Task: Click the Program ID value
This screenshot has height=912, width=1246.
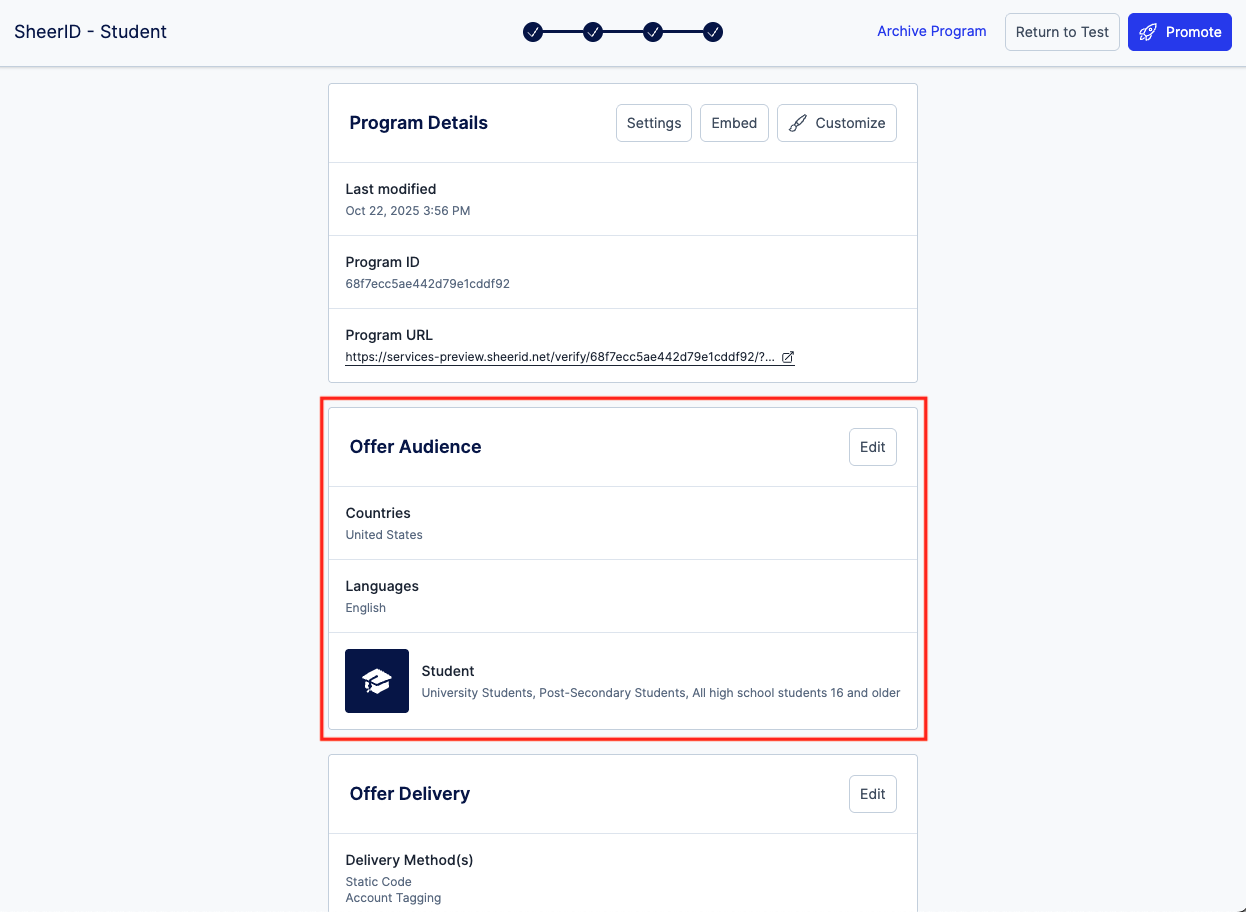Action: pyautogui.click(x=427, y=284)
